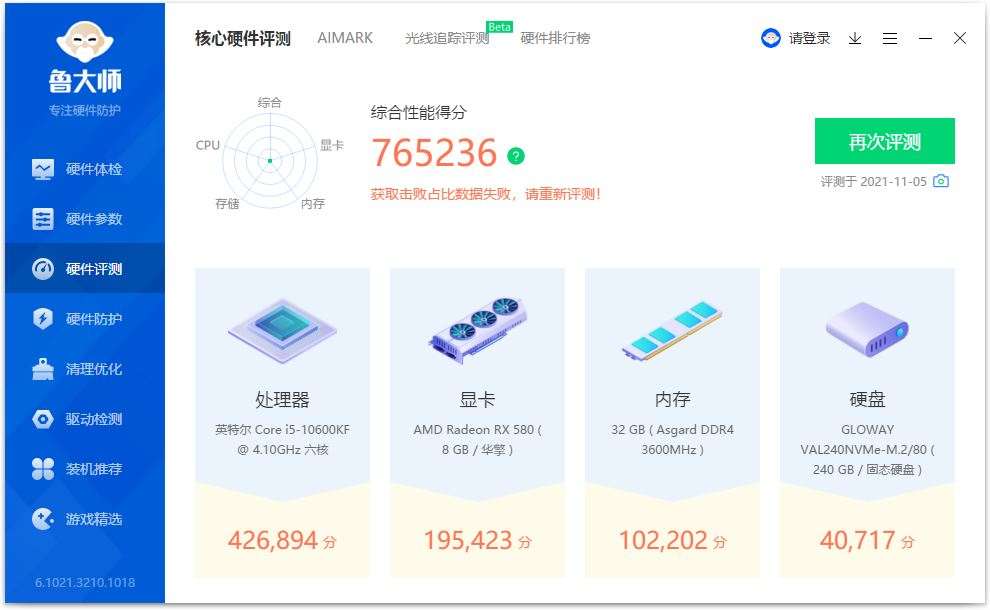Select 硬件防护 from the sidebar
The width and height of the screenshot is (990, 610).
tap(85, 318)
